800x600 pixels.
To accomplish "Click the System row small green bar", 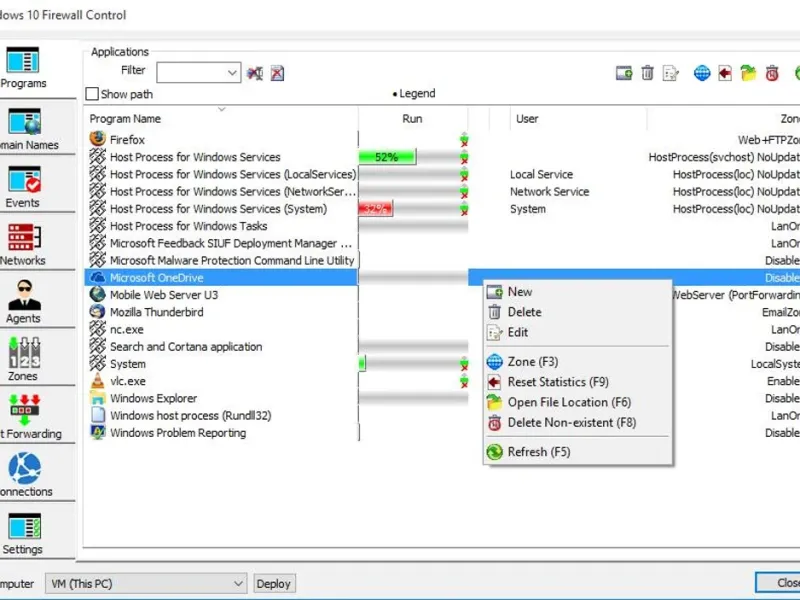I will [362, 364].
